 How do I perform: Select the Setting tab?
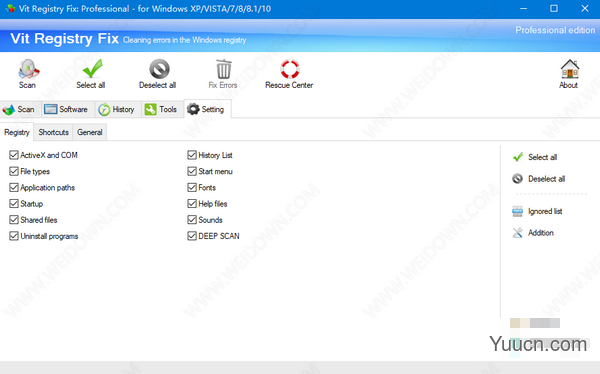(x=207, y=109)
